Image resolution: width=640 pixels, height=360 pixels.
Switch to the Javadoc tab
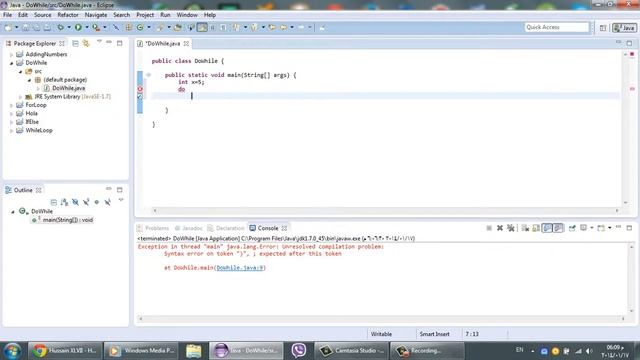(188, 228)
